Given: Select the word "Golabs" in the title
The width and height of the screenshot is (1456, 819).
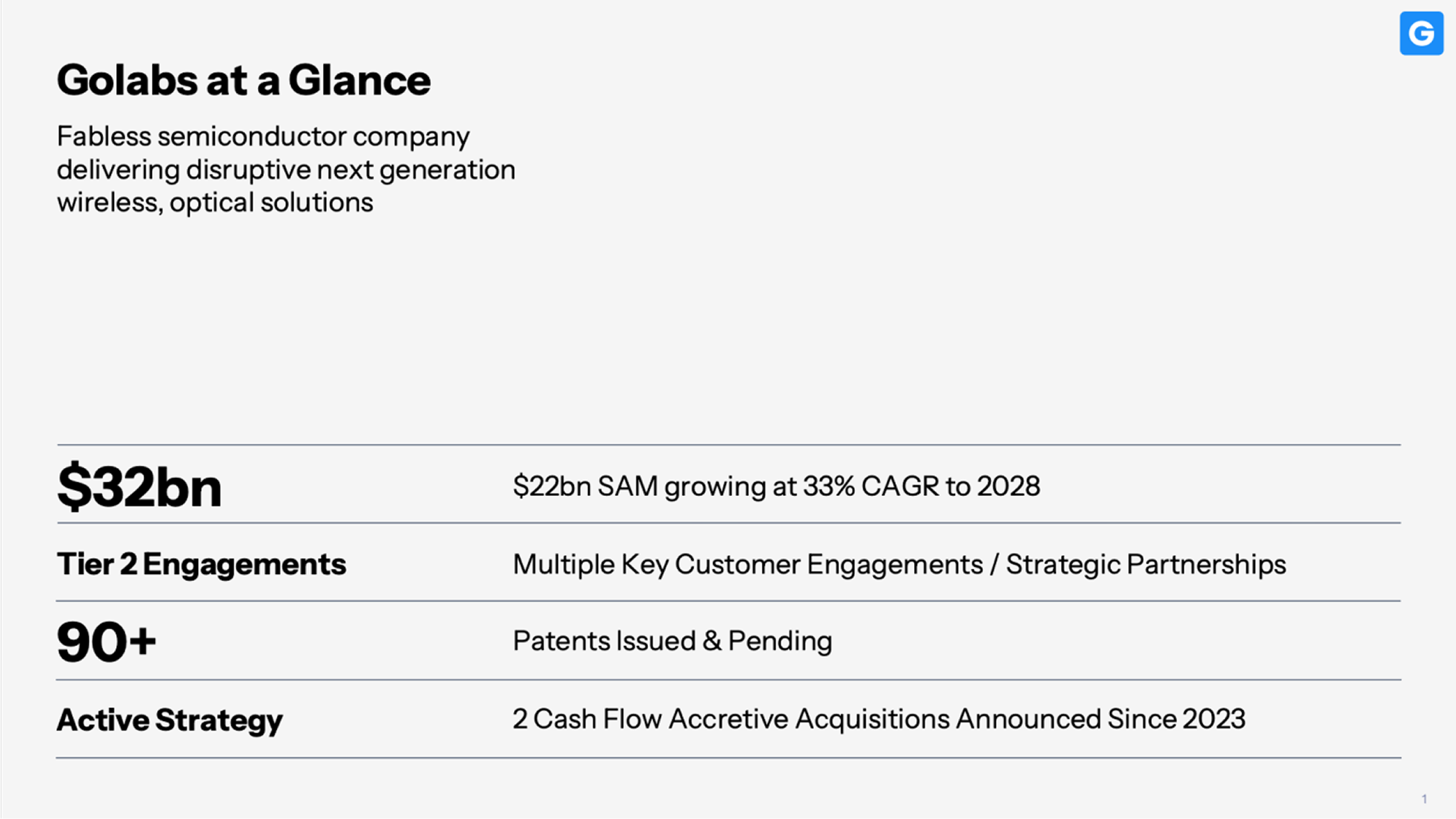Looking at the screenshot, I should tap(127, 80).
